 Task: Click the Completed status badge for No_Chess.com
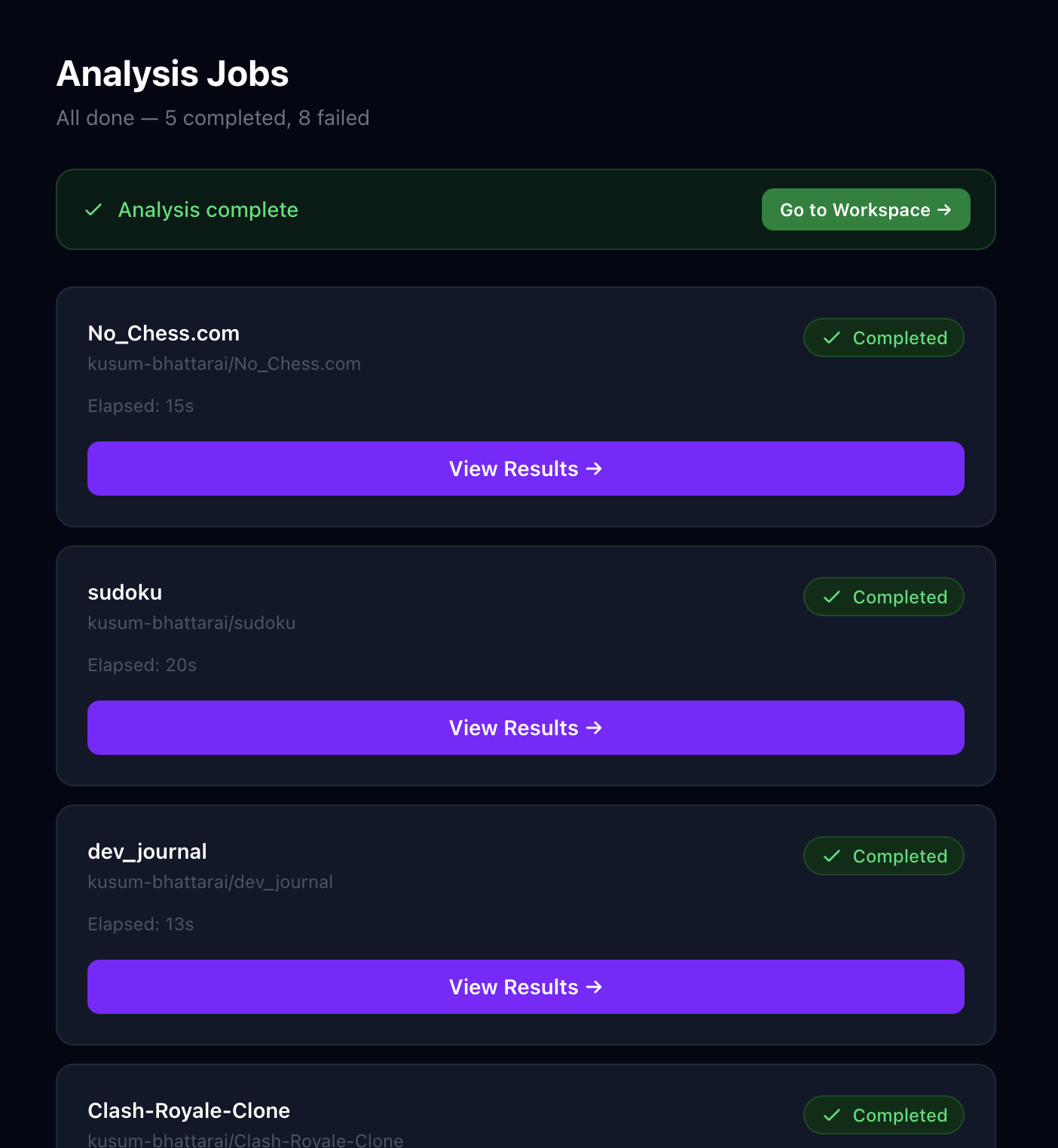pyautogui.click(x=883, y=337)
